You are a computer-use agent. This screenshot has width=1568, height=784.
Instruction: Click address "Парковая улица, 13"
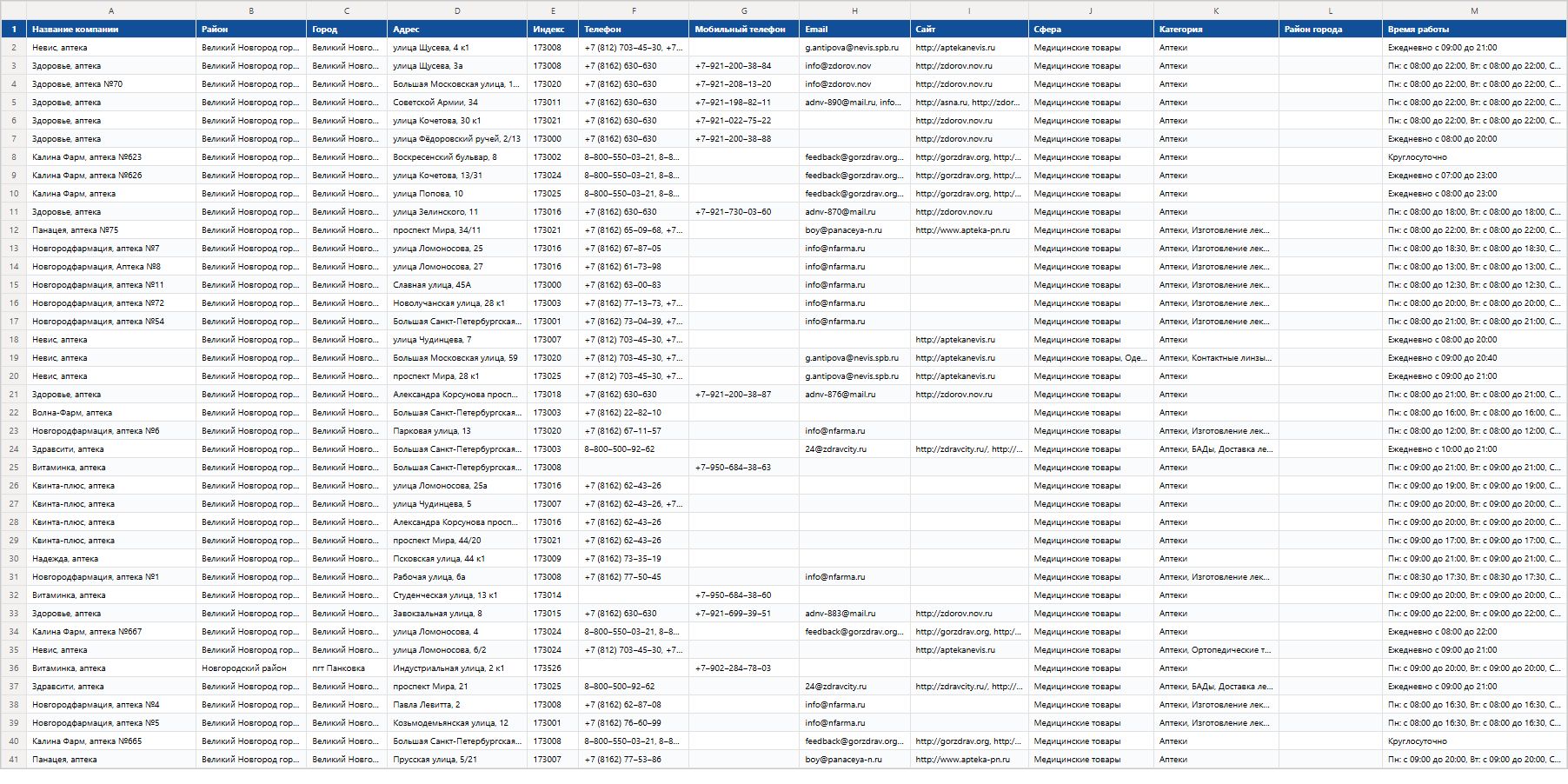click(x=457, y=431)
